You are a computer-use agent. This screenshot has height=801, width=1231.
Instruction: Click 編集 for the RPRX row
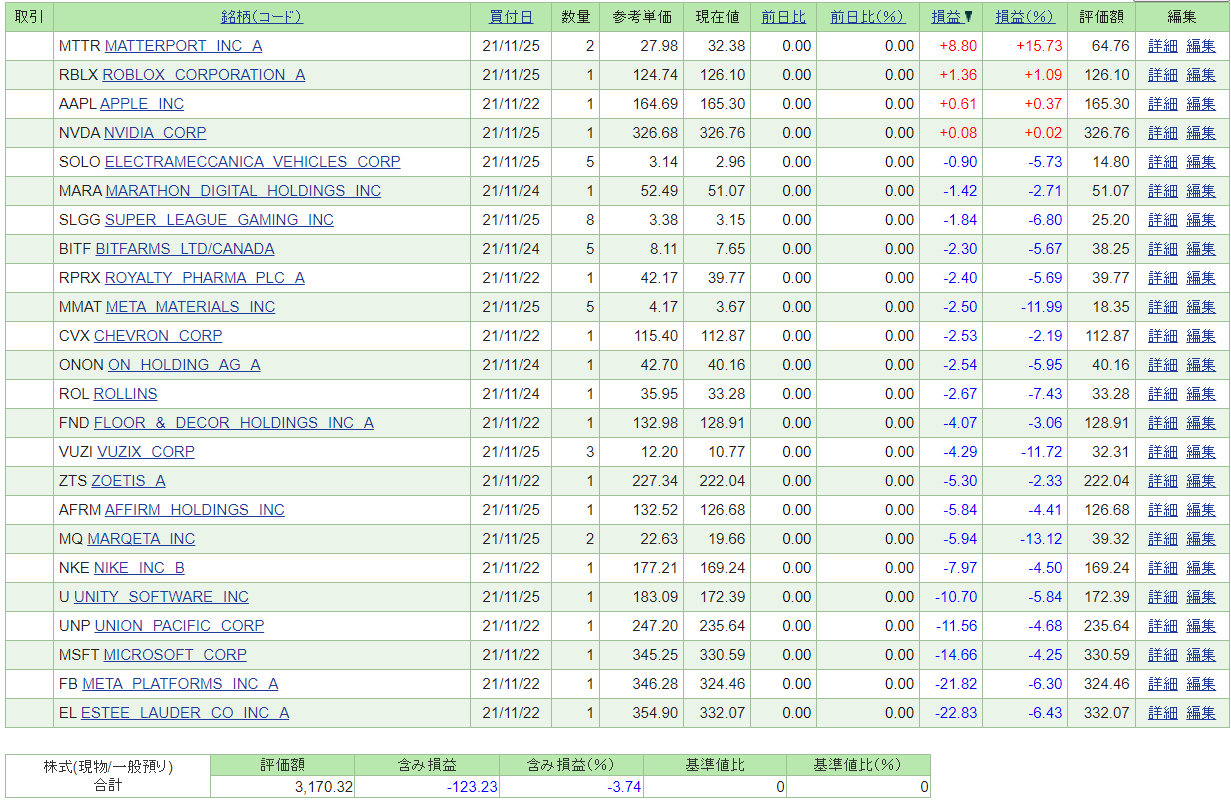point(1201,278)
